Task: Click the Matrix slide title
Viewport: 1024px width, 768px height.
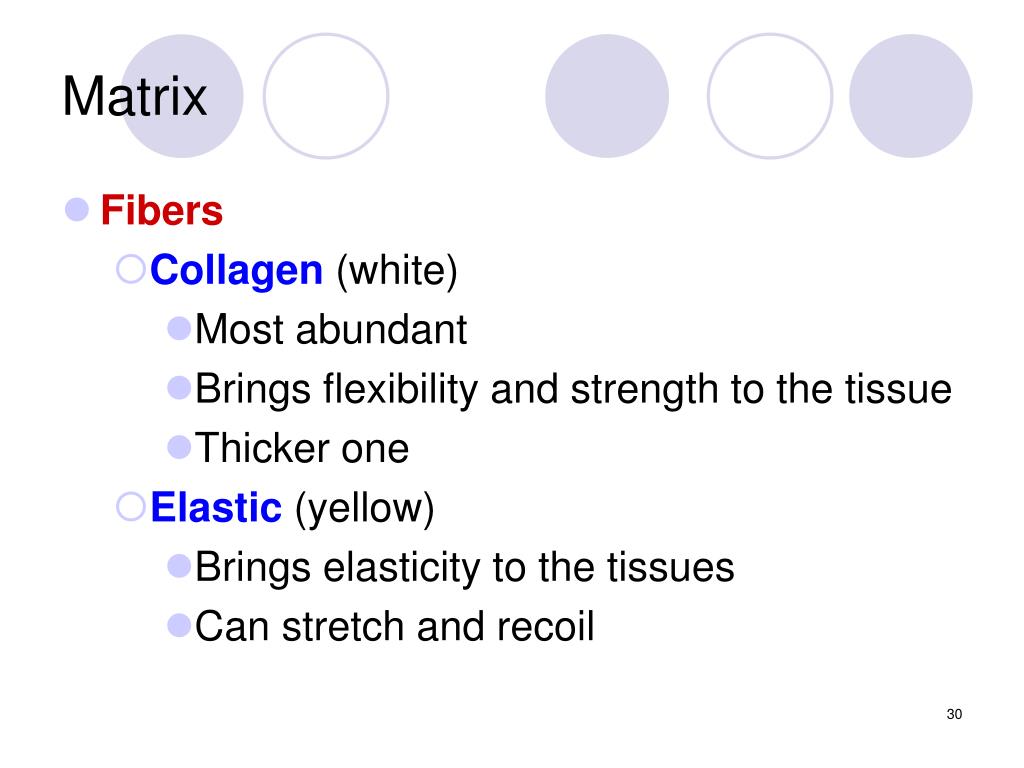Action: point(135,97)
